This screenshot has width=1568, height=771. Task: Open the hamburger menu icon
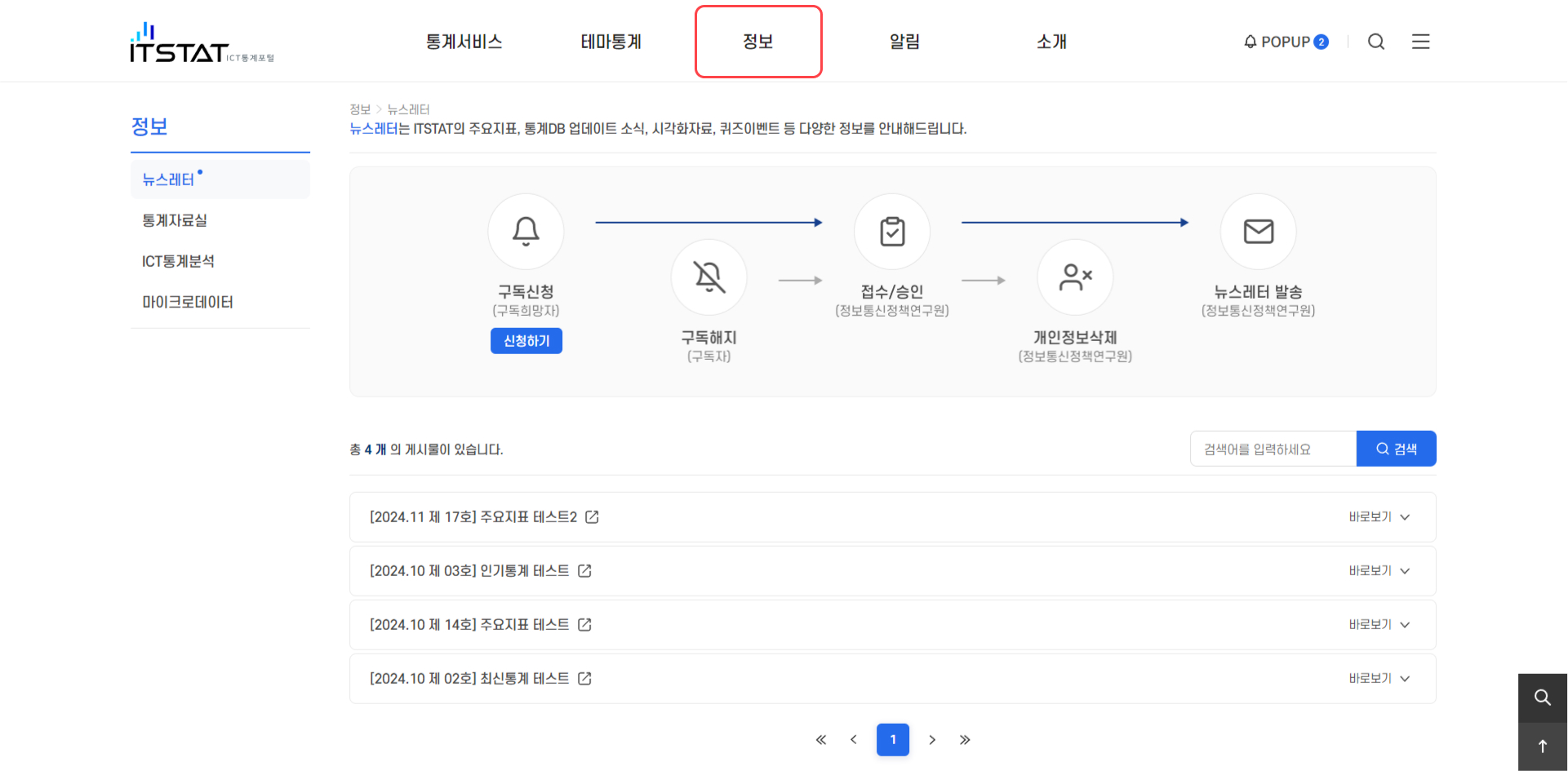(x=1421, y=42)
